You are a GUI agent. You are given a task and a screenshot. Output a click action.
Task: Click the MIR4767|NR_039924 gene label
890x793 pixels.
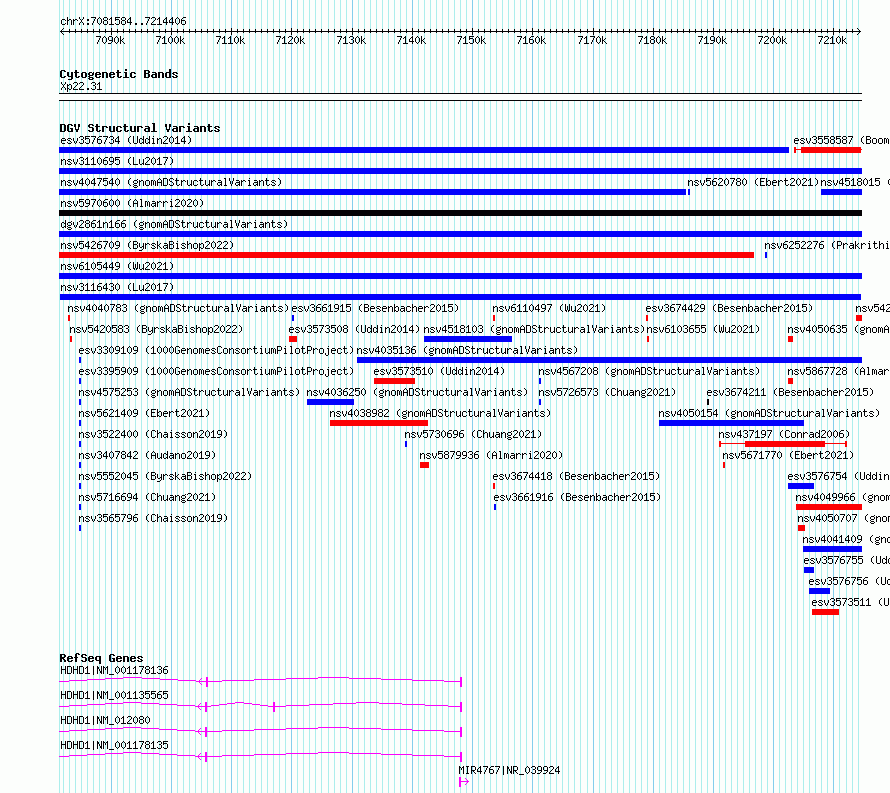click(x=509, y=770)
